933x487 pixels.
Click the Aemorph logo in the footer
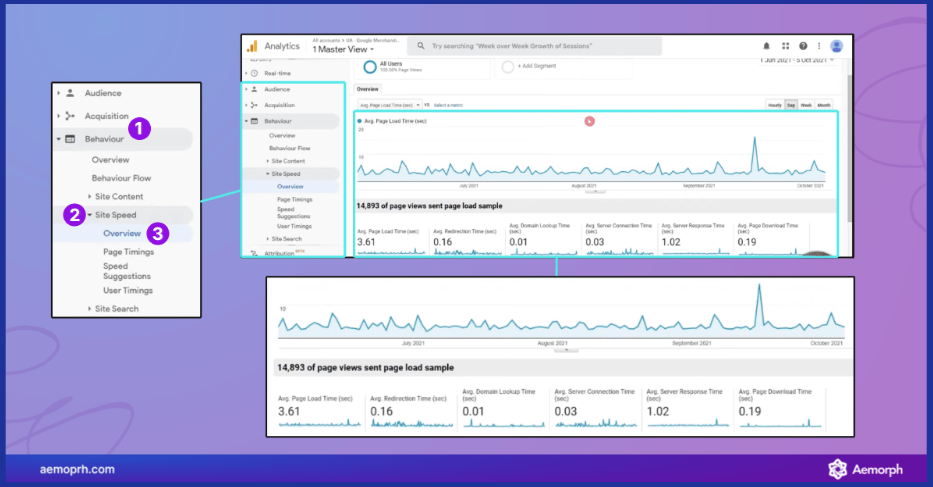coord(866,469)
